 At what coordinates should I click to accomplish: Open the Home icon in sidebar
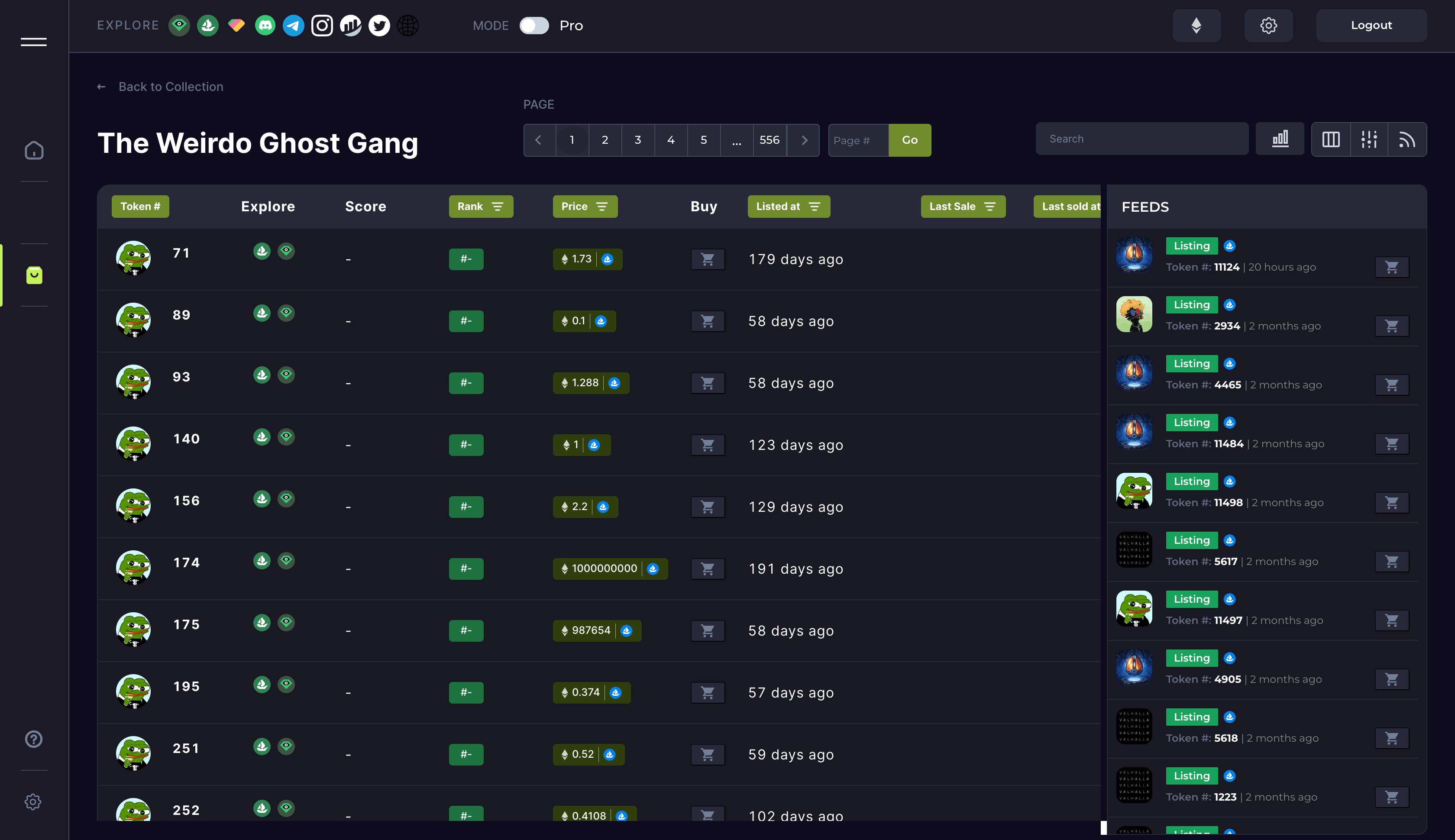(34, 150)
